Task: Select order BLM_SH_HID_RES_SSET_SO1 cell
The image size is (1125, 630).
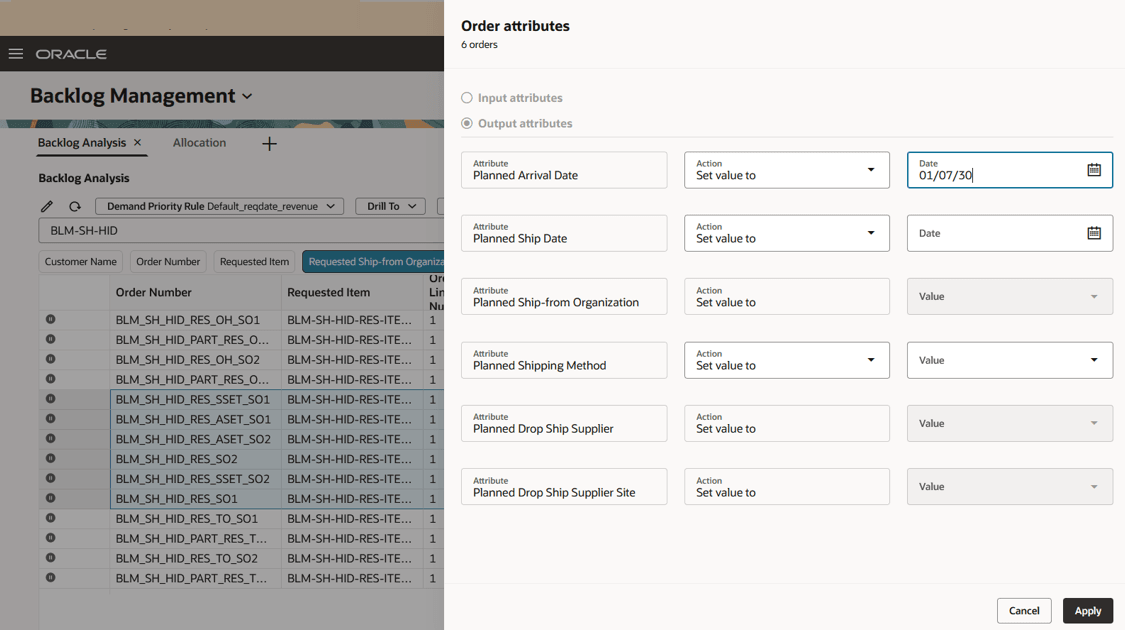Action: (x=195, y=399)
